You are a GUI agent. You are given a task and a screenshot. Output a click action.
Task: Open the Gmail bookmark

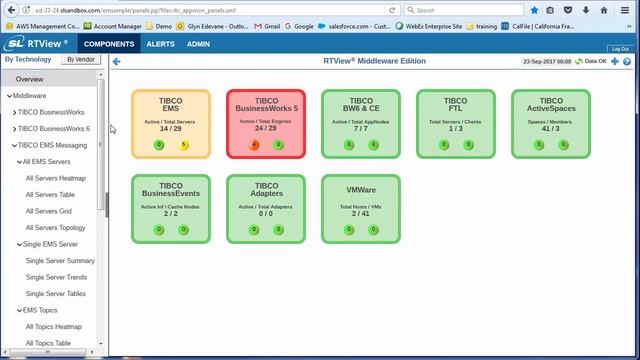pos(267,26)
